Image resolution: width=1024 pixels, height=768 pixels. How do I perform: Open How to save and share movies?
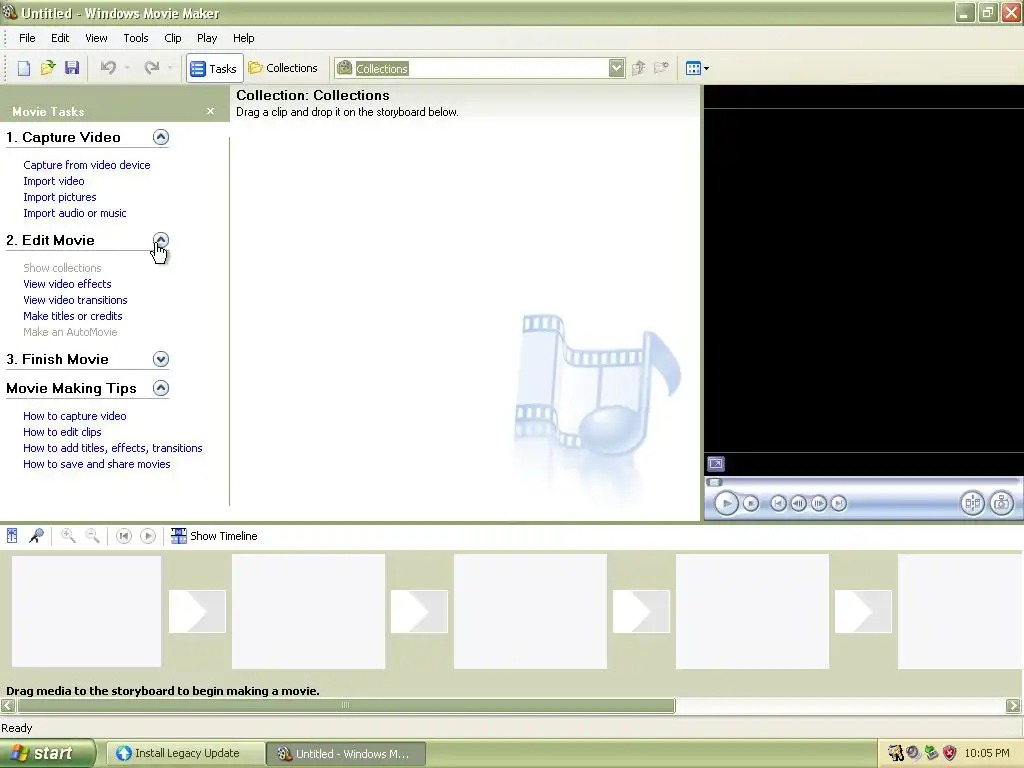click(x=97, y=464)
